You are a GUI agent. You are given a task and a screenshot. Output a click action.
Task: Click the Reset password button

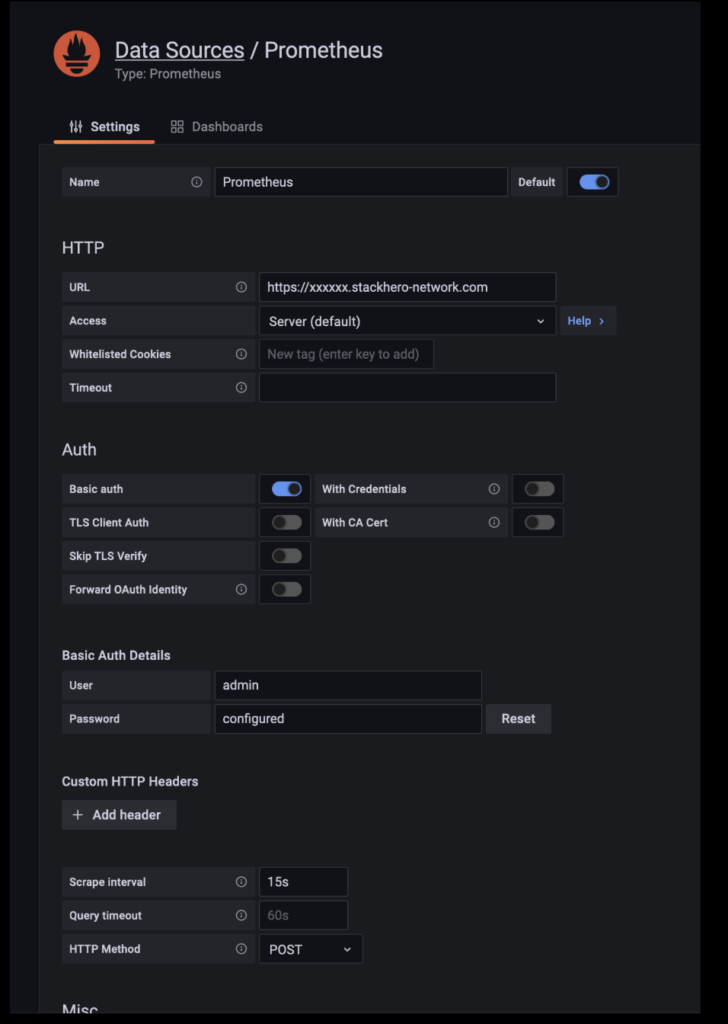coord(518,719)
